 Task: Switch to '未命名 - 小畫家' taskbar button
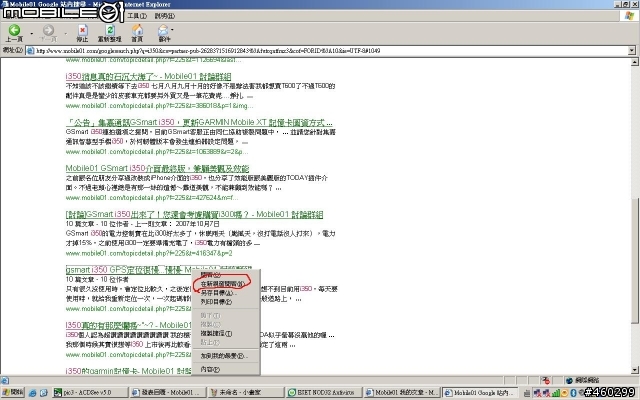(246, 393)
